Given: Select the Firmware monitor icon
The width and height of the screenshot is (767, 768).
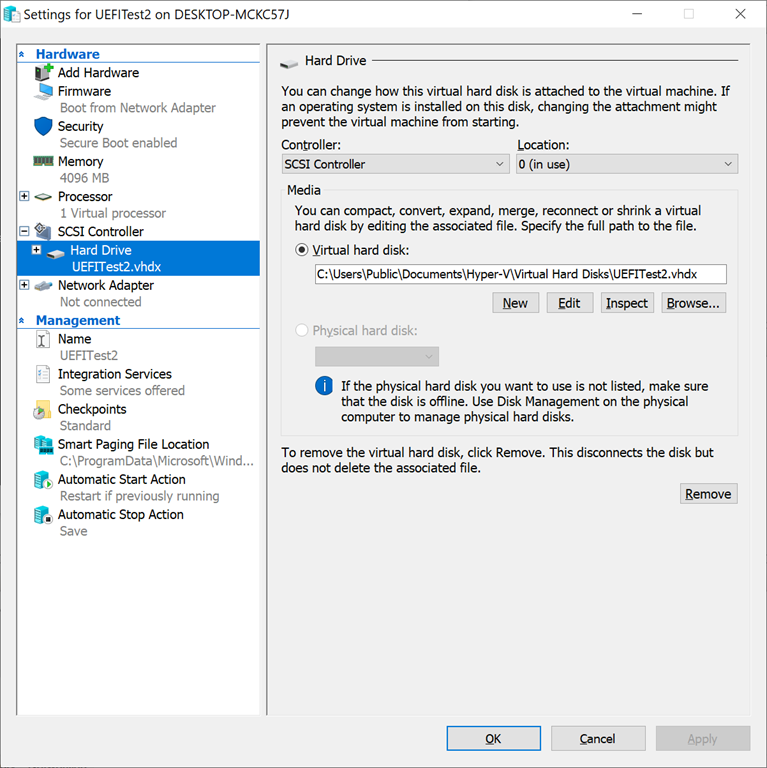Looking at the screenshot, I should (43, 91).
